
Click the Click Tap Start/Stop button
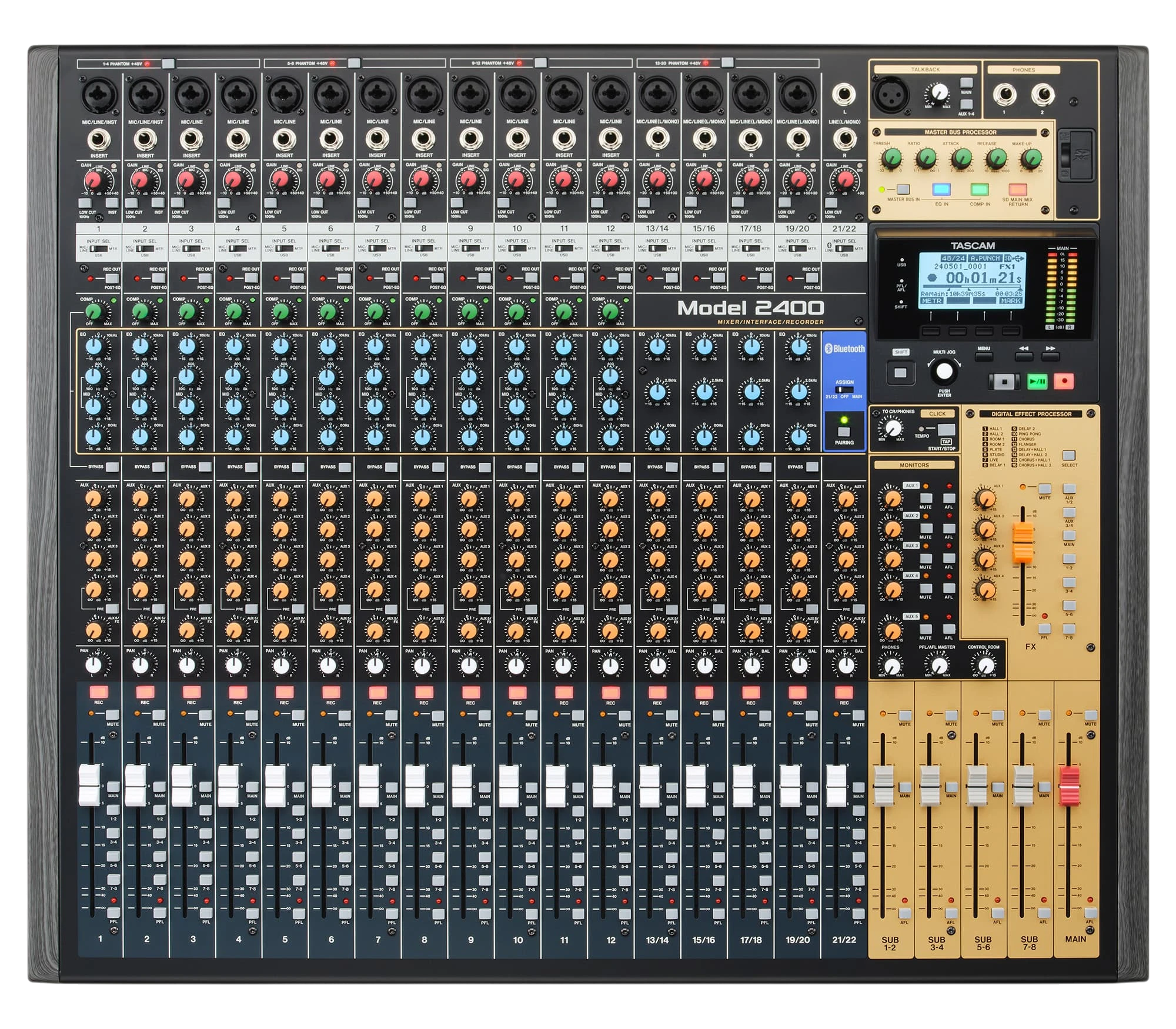click(946, 430)
